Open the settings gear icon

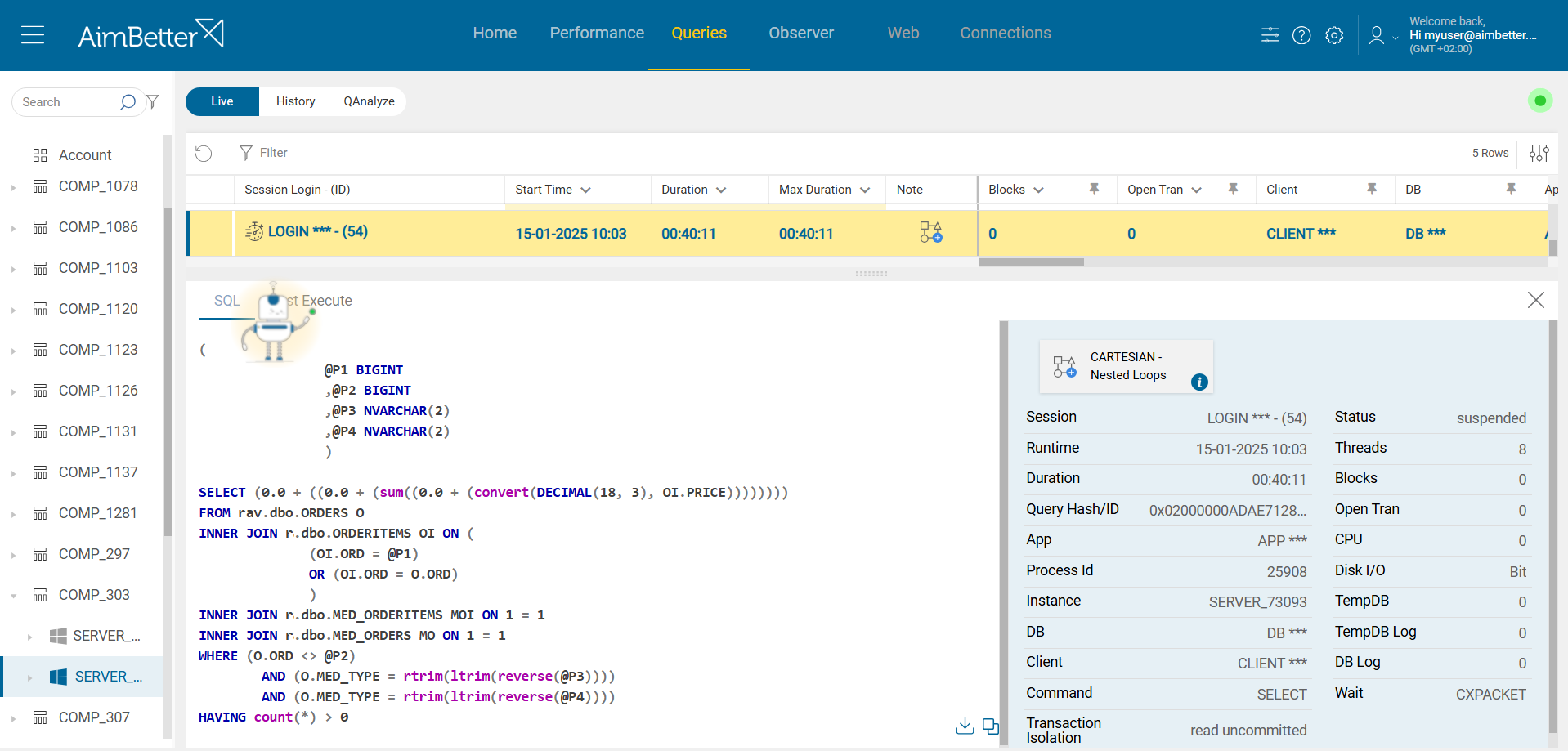1334,35
